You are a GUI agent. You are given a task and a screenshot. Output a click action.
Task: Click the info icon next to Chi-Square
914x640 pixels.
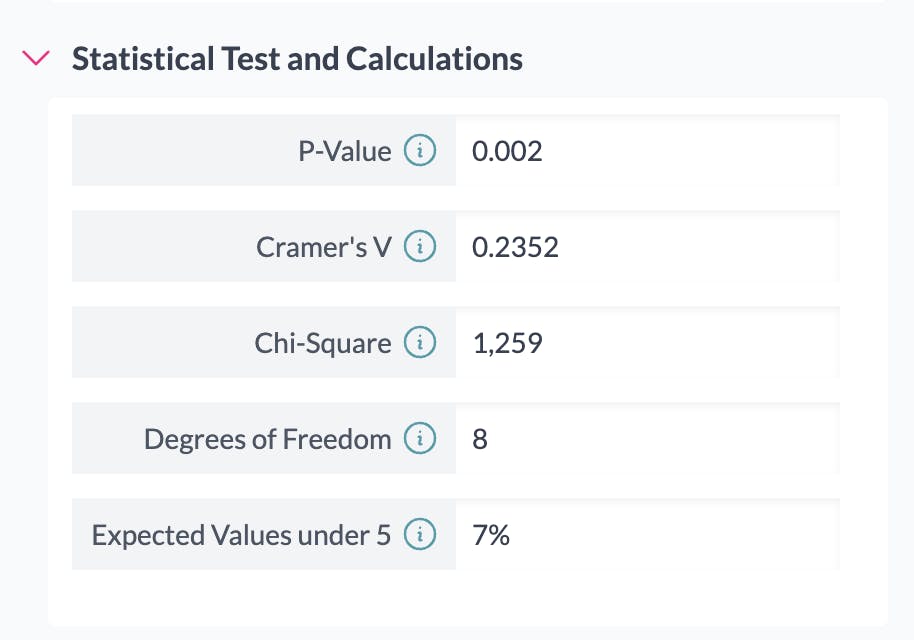[420, 344]
